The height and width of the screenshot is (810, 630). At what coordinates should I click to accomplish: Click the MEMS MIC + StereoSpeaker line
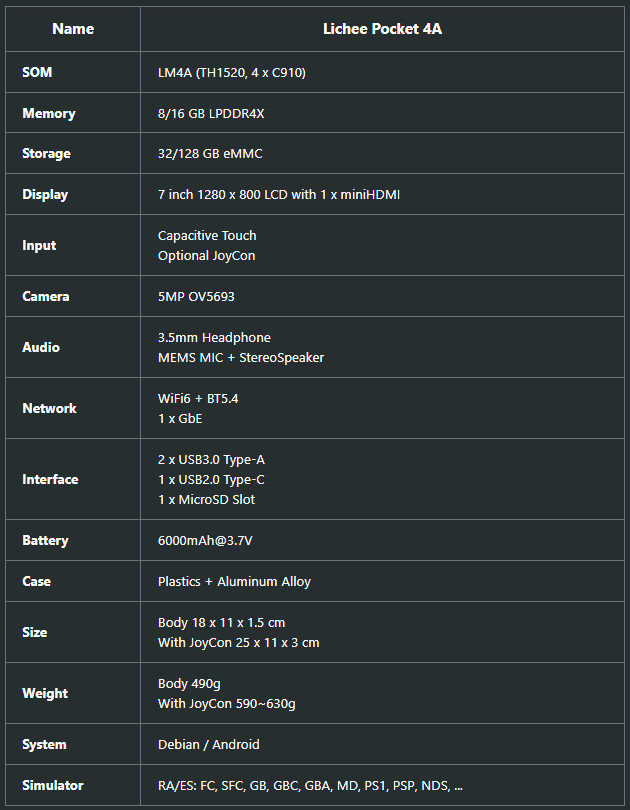(x=240, y=357)
